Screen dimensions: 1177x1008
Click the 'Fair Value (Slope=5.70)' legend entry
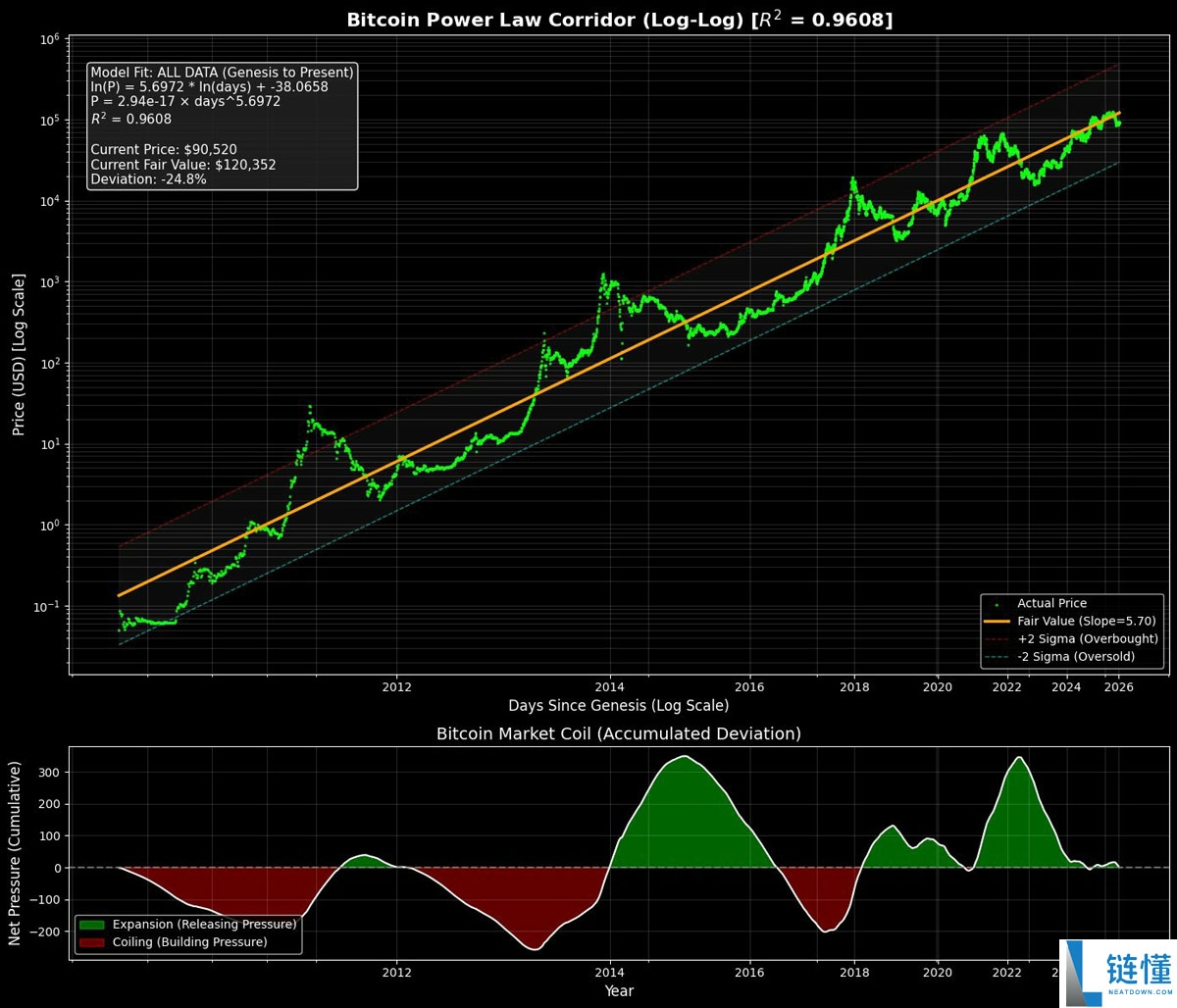coord(1087,622)
